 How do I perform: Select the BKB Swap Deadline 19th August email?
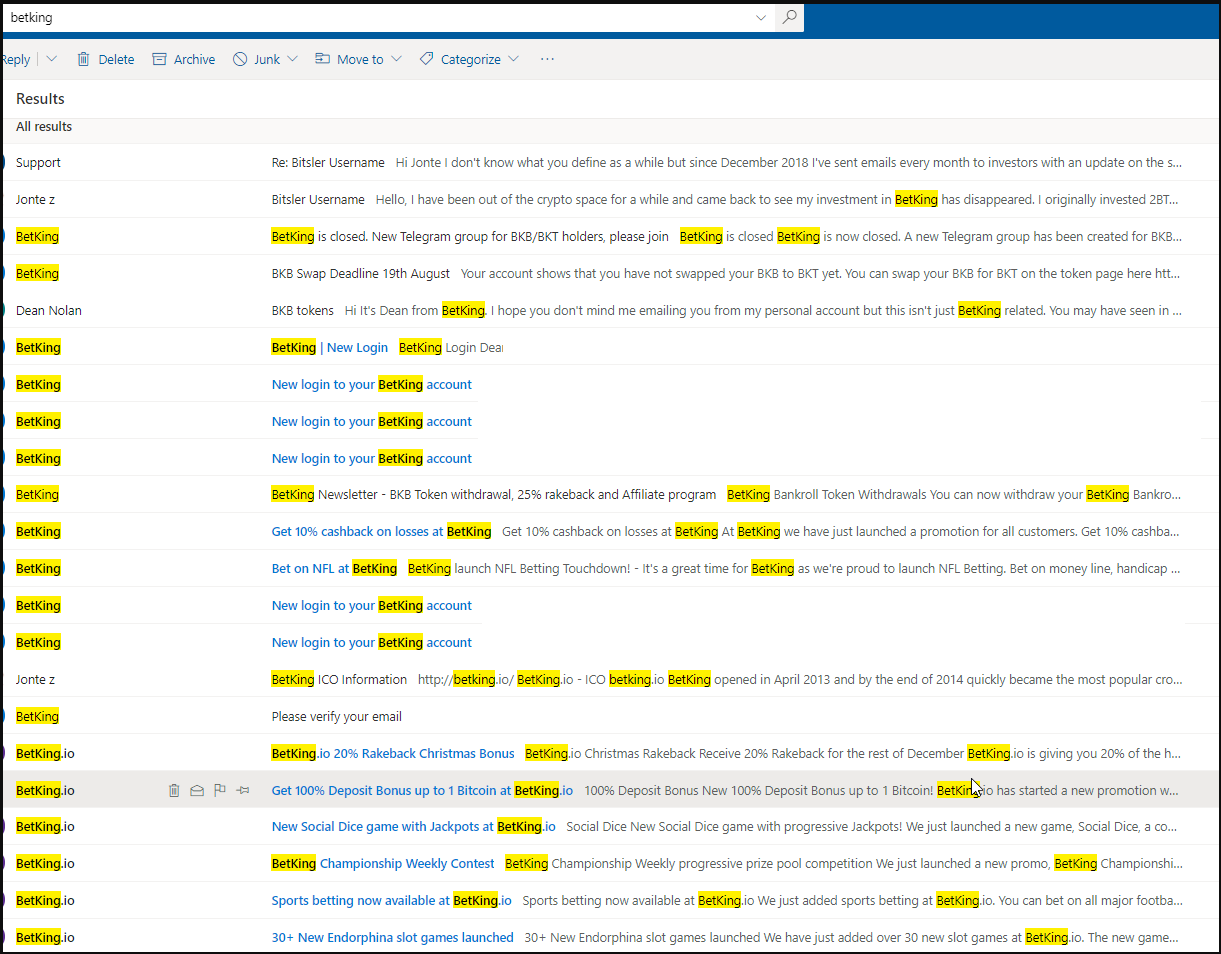pos(611,273)
